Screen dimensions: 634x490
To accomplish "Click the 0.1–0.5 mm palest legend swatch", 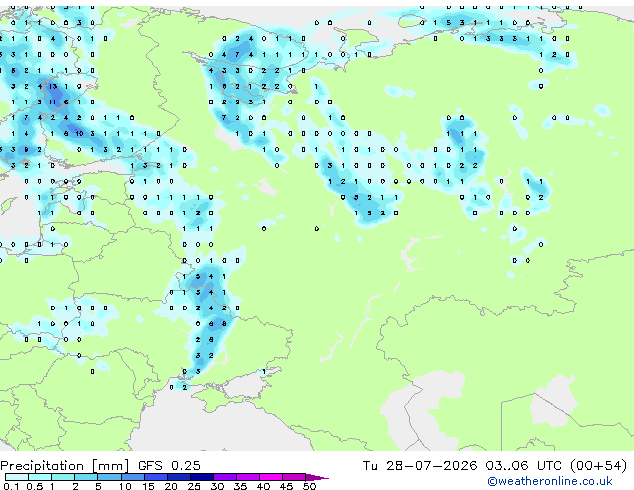I will pos(17,477).
